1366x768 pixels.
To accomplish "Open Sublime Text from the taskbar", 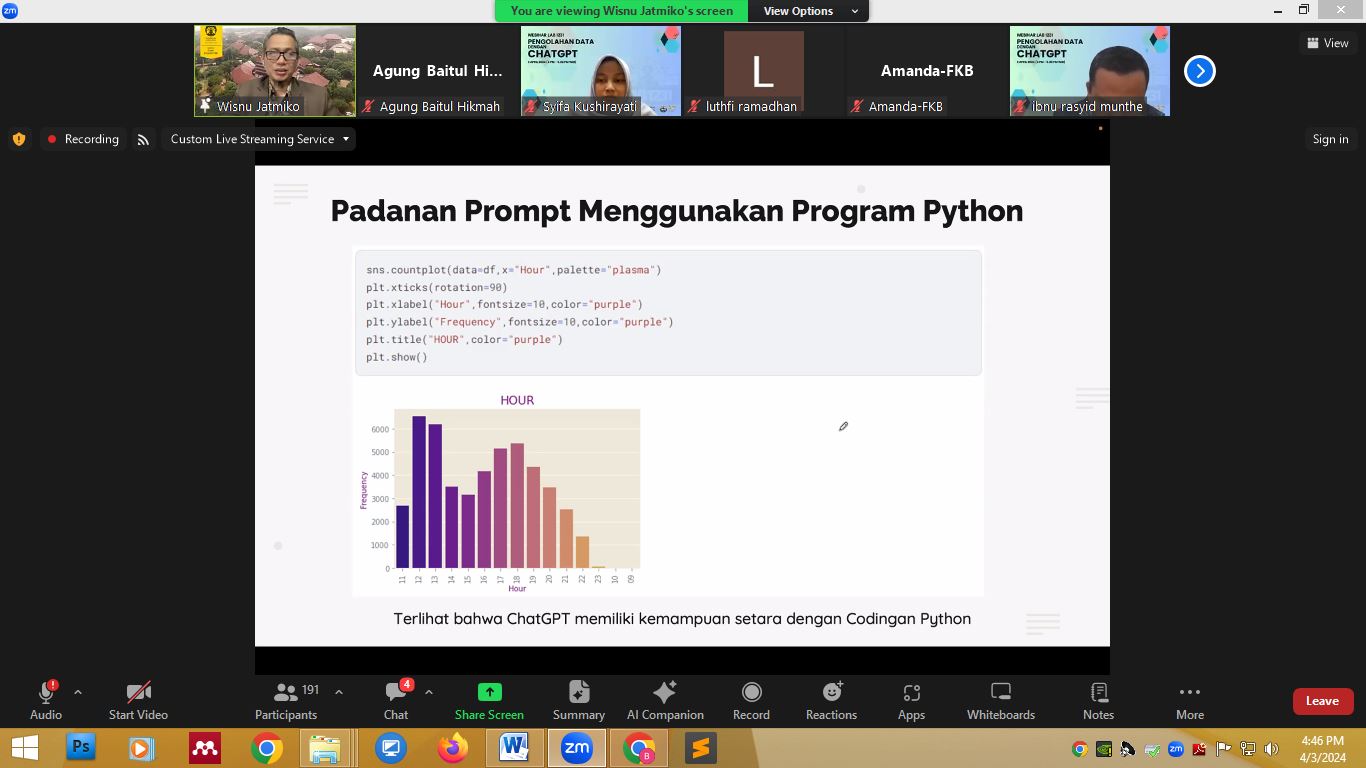I will click(700, 748).
